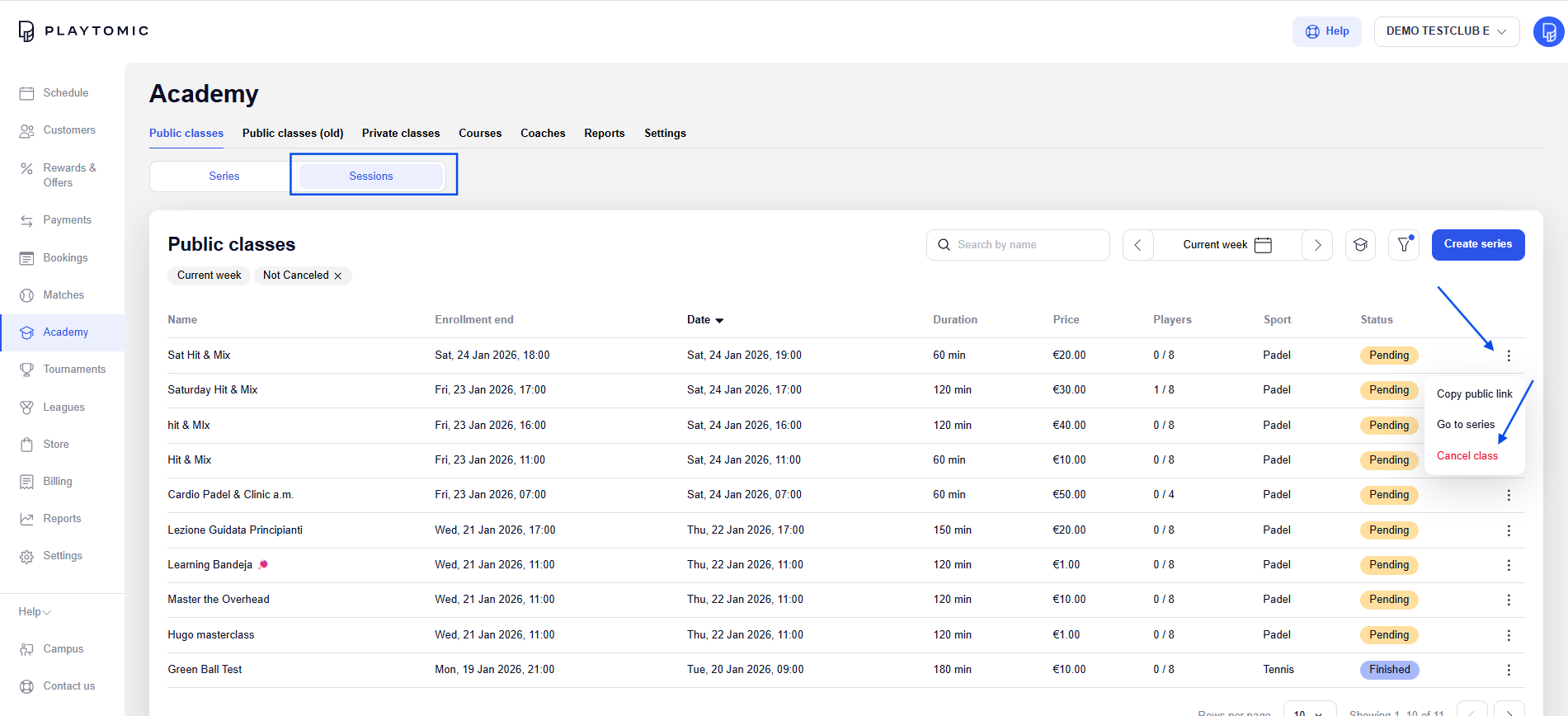Switch to the Private classes tab
1568x716 pixels.
coord(401,134)
